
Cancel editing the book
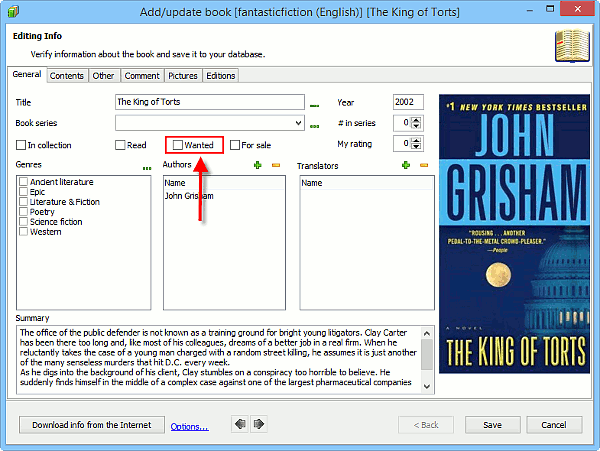(x=554, y=425)
